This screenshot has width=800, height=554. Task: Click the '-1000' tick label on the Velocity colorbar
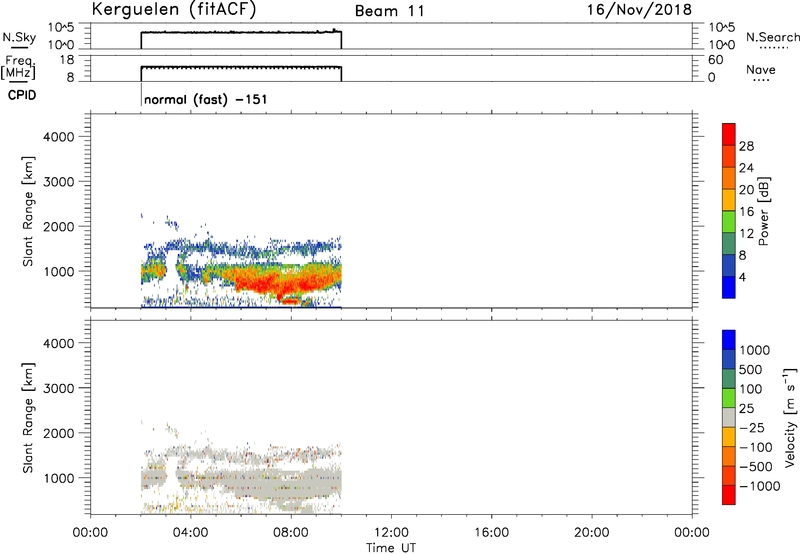click(x=760, y=486)
